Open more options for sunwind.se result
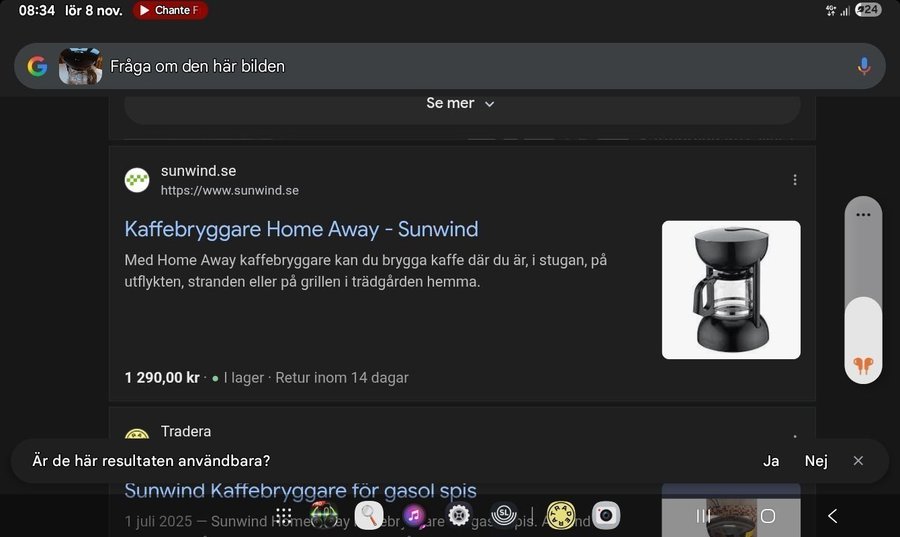This screenshot has width=900, height=537. click(x=795, y=180)
